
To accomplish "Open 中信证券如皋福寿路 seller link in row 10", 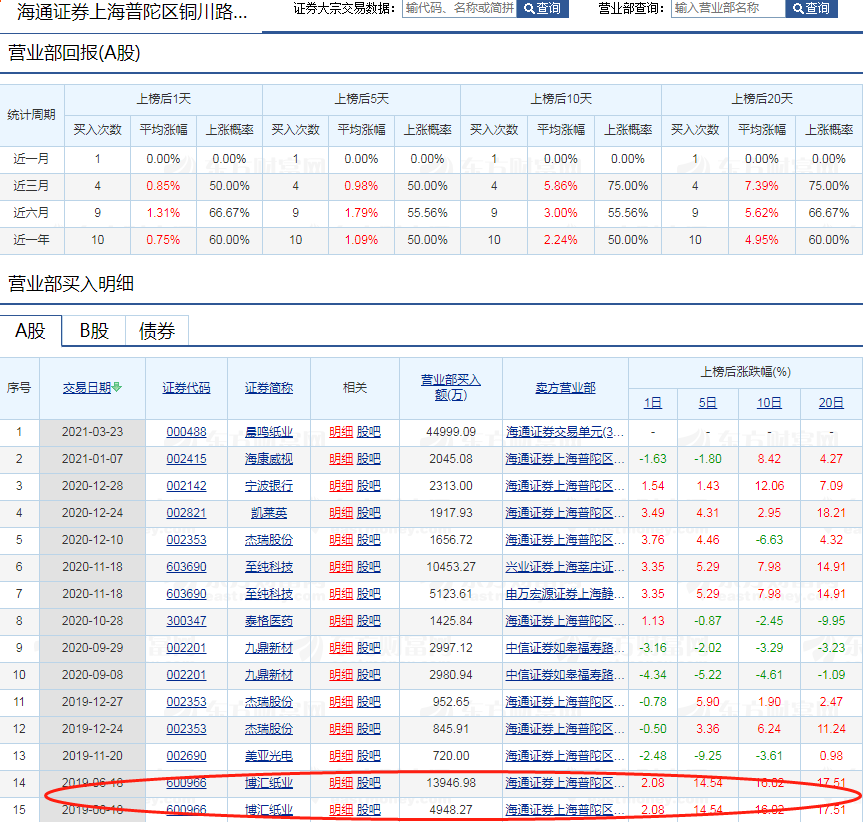I will click(565, 675).
